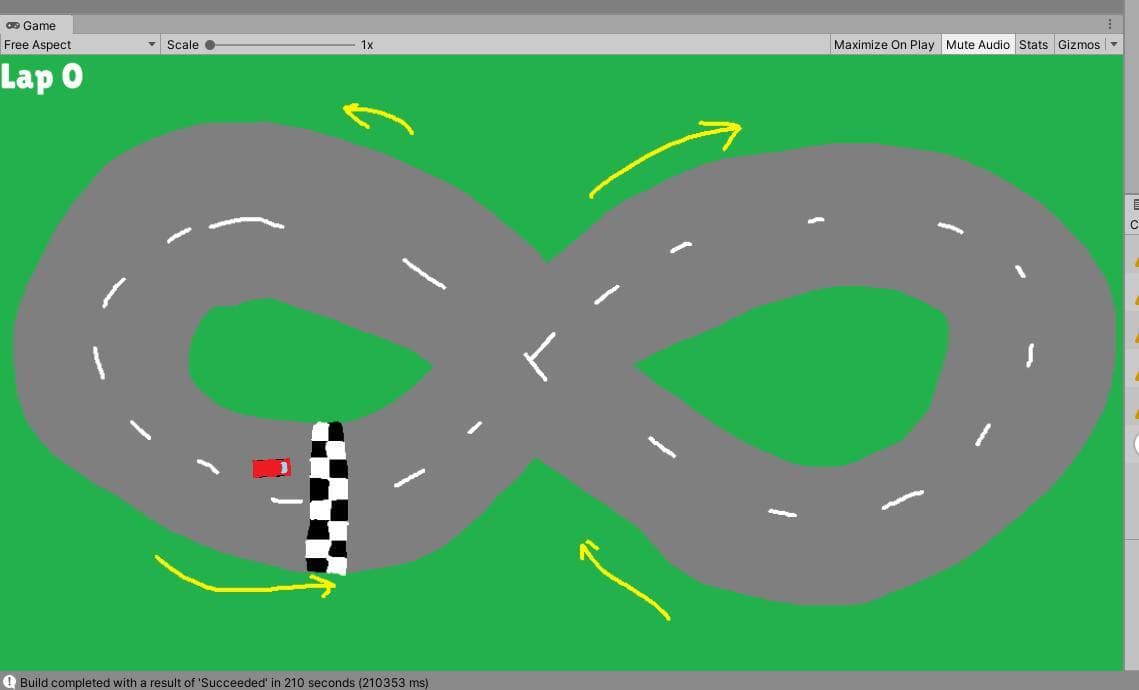Click the Build completed status message
Screen dimensions: 1139x690
tap(224, 683)
